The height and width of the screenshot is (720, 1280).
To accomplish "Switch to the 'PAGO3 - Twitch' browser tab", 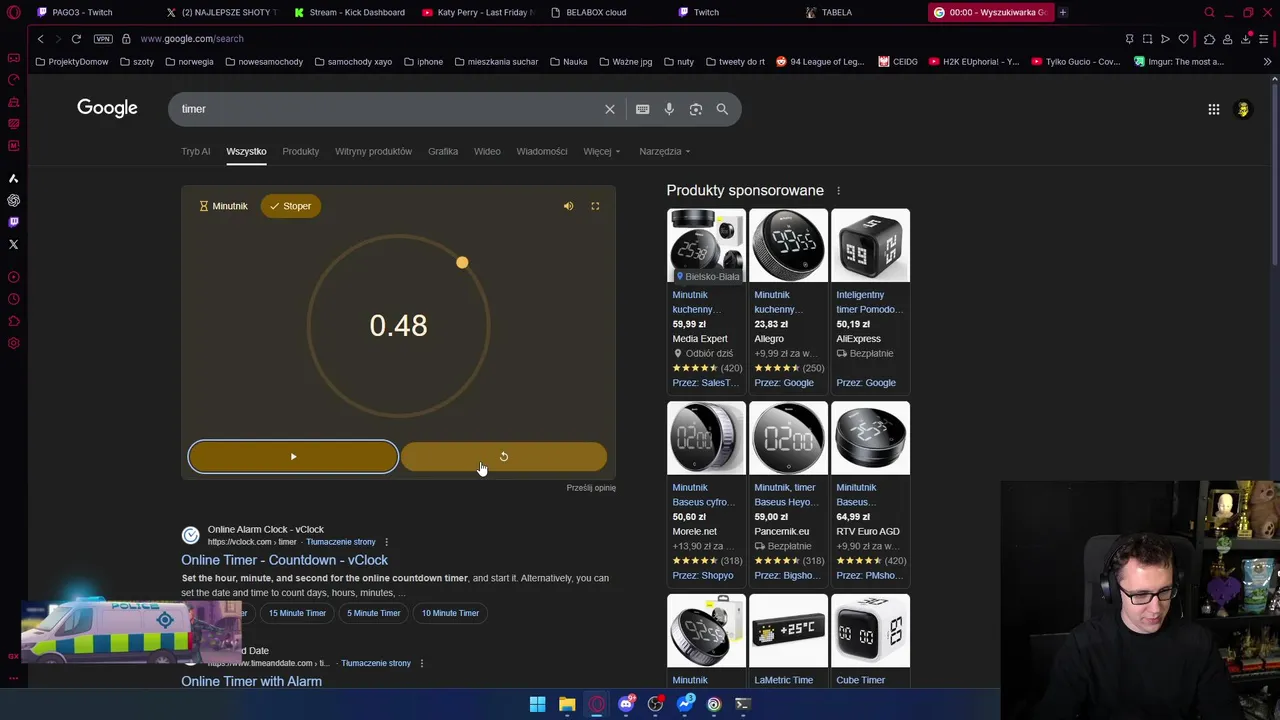I will point(83,12).
